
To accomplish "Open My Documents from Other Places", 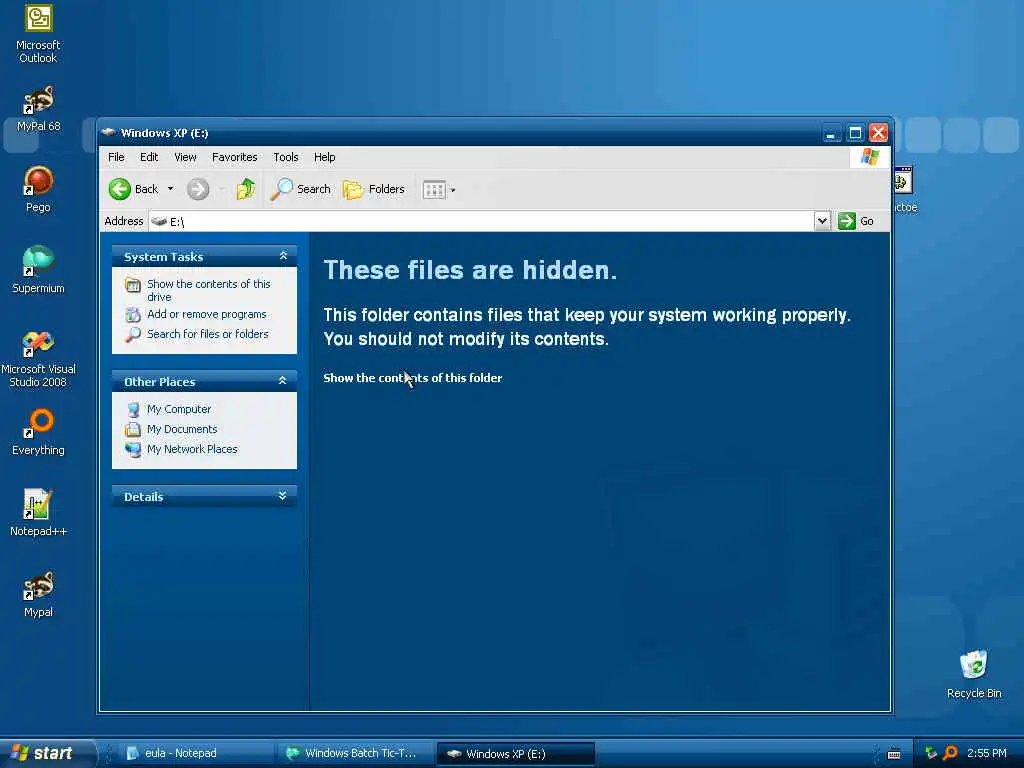I will (x=182, y=429).
